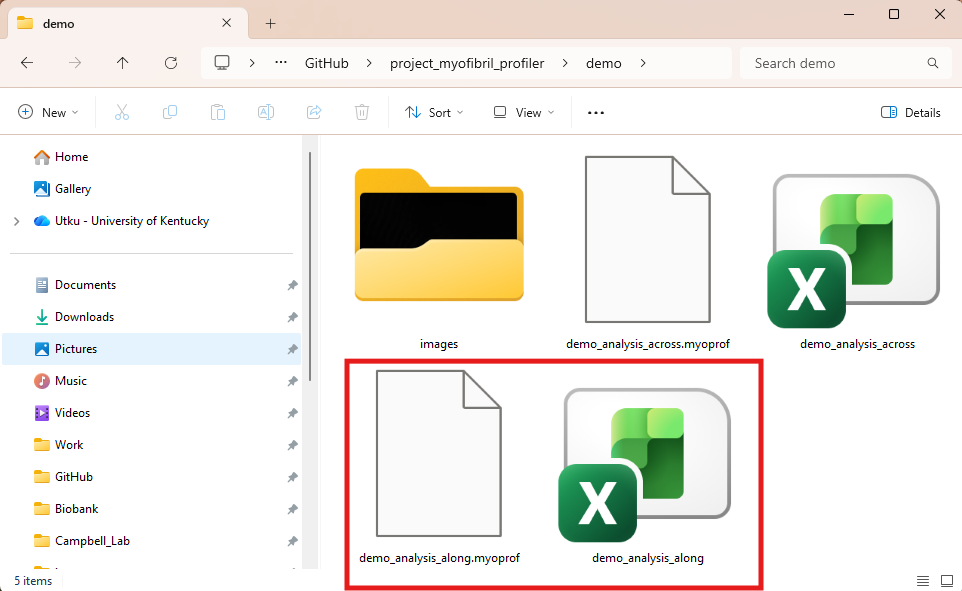Close the demo tab
The image size is (962, 591).
[226, 23]
